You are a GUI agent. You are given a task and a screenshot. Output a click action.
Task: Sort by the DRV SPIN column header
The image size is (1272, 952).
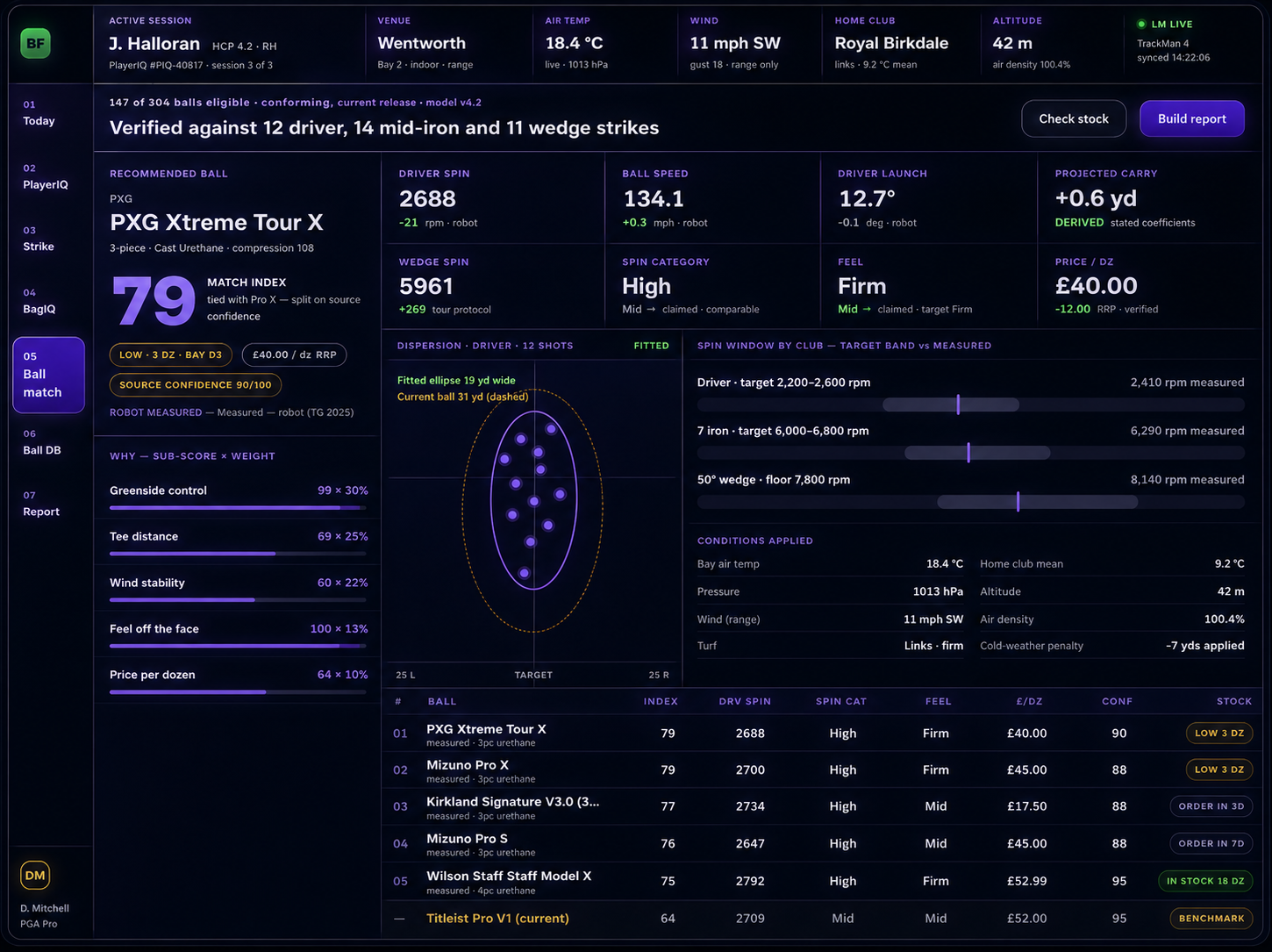(745, 702)
